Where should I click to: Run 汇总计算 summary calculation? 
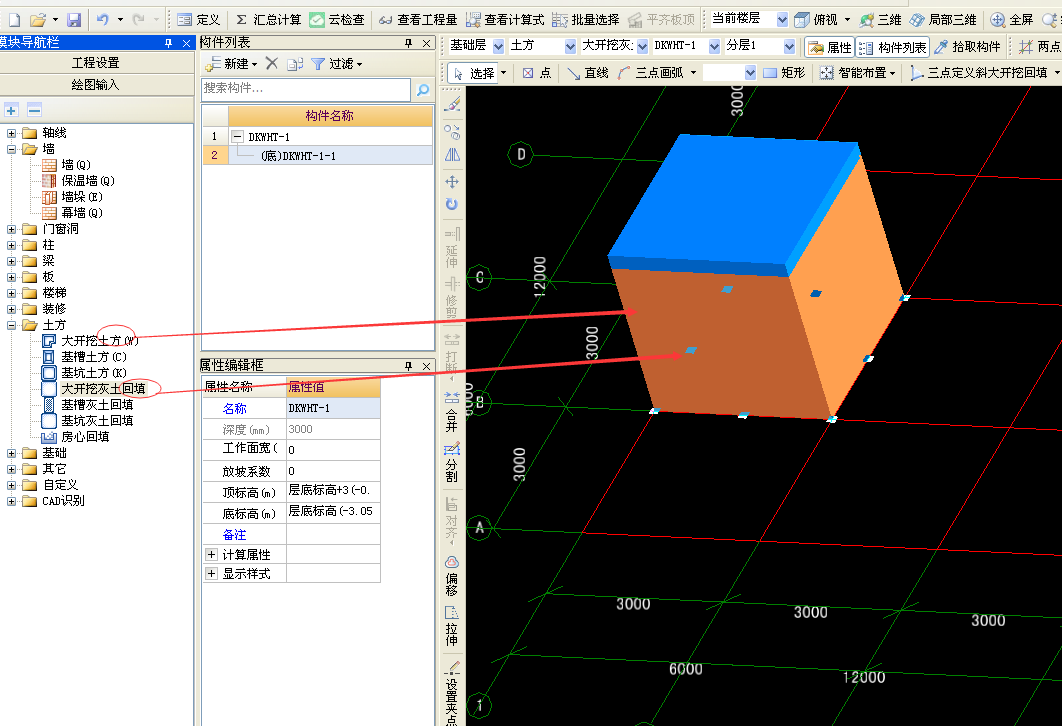tap(268, 20)
